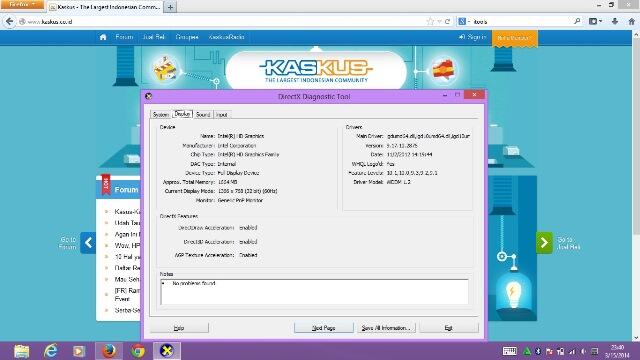Click the Sign in link
The width and height of the screenshot is (640, 360).
pos(473,37)
